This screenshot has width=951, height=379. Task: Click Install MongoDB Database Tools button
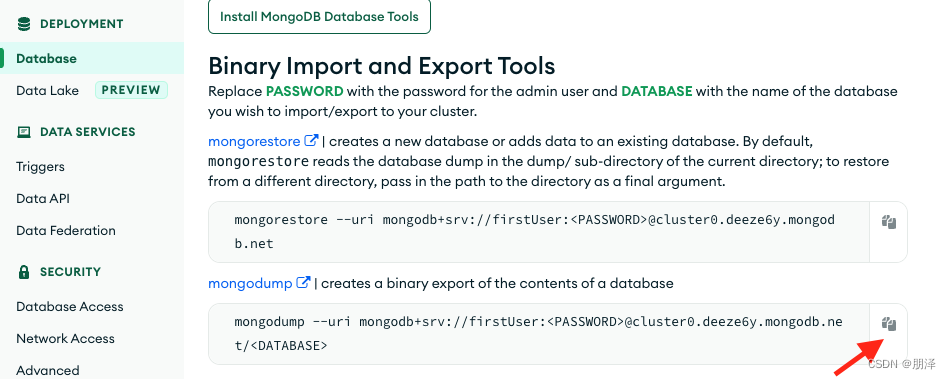coord(319,16)
